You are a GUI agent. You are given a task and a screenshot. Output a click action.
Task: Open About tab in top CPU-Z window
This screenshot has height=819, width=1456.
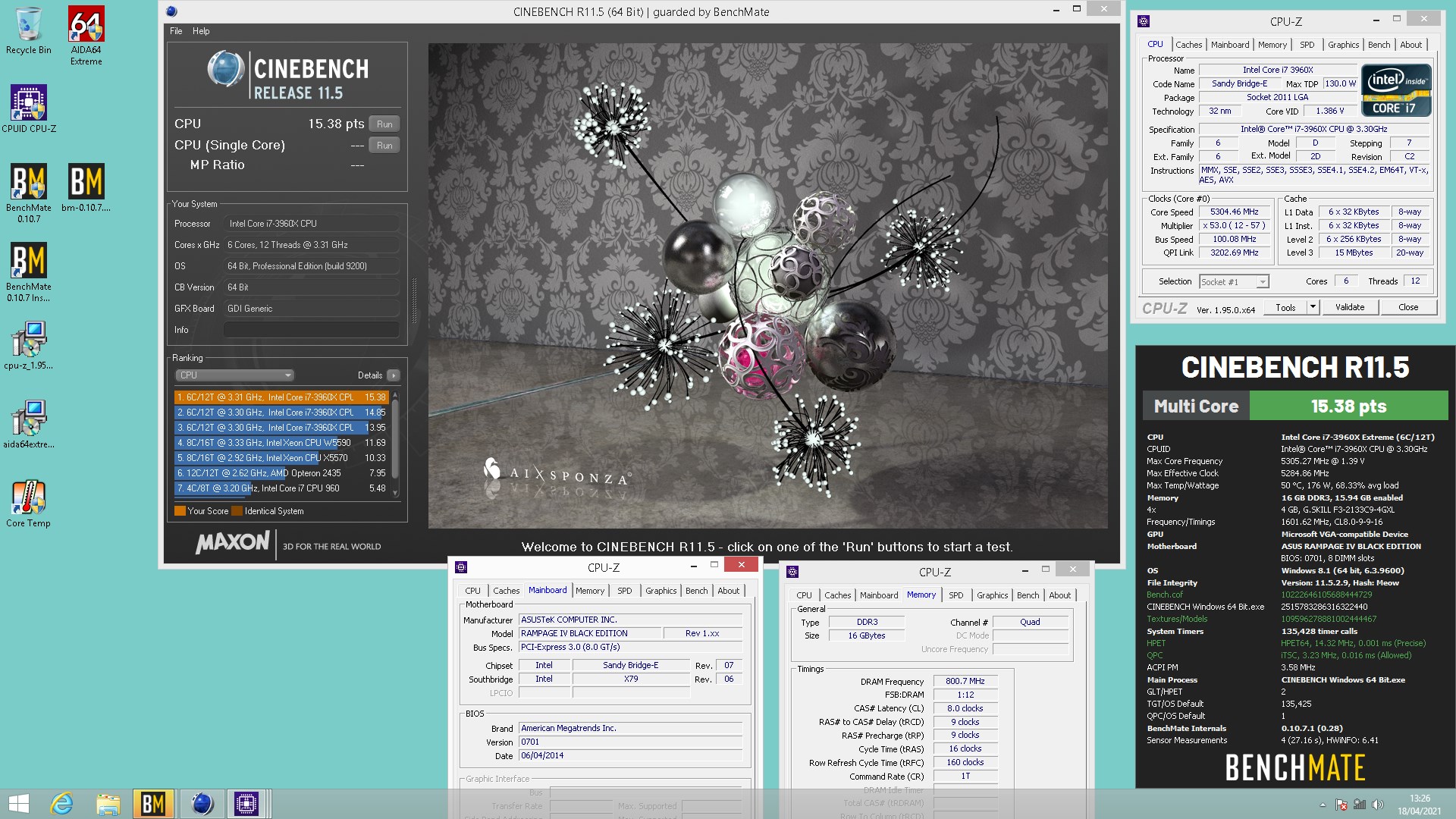coord(1410,45)
